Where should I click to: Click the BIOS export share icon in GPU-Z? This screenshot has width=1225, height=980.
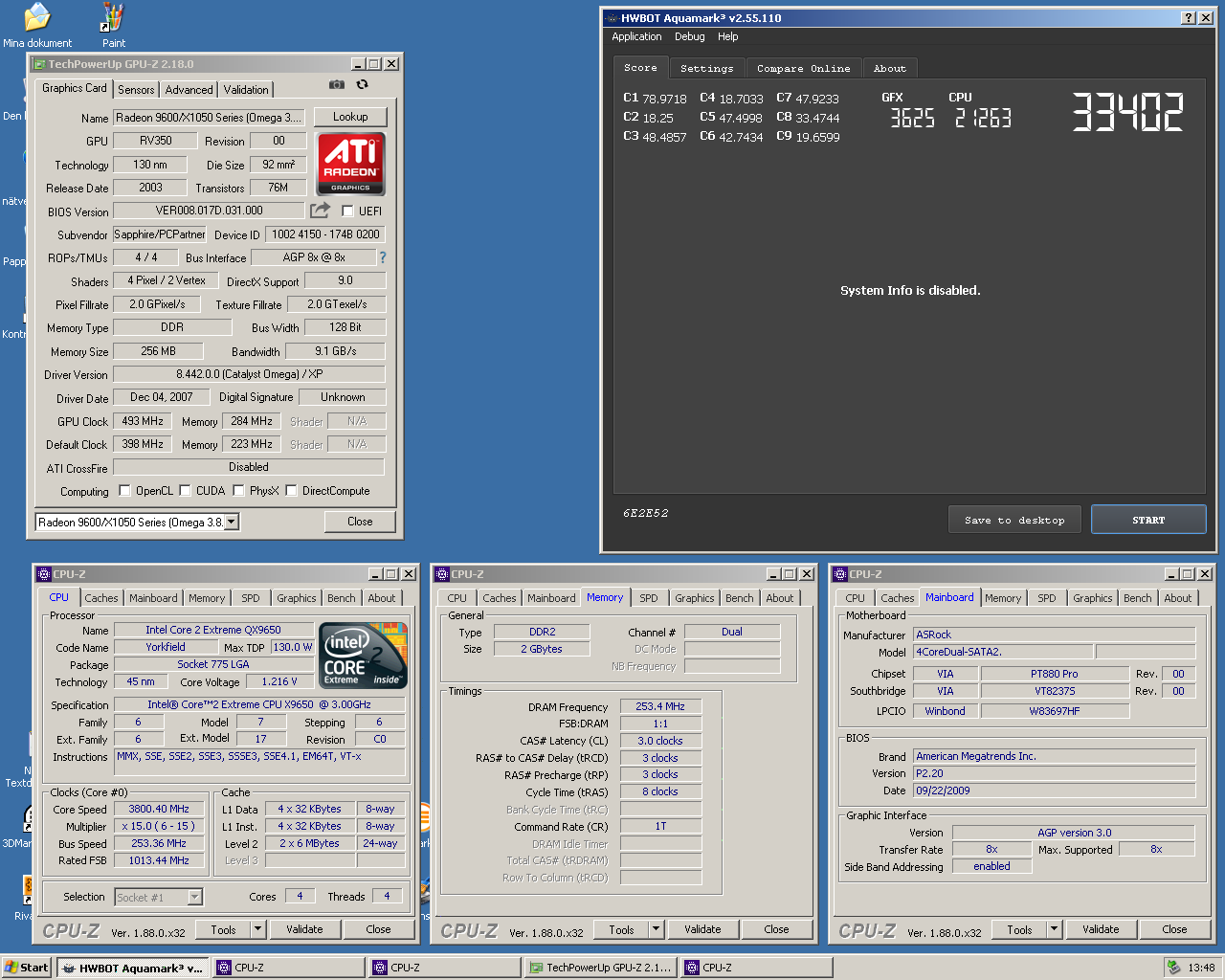(x=320, y=211)
